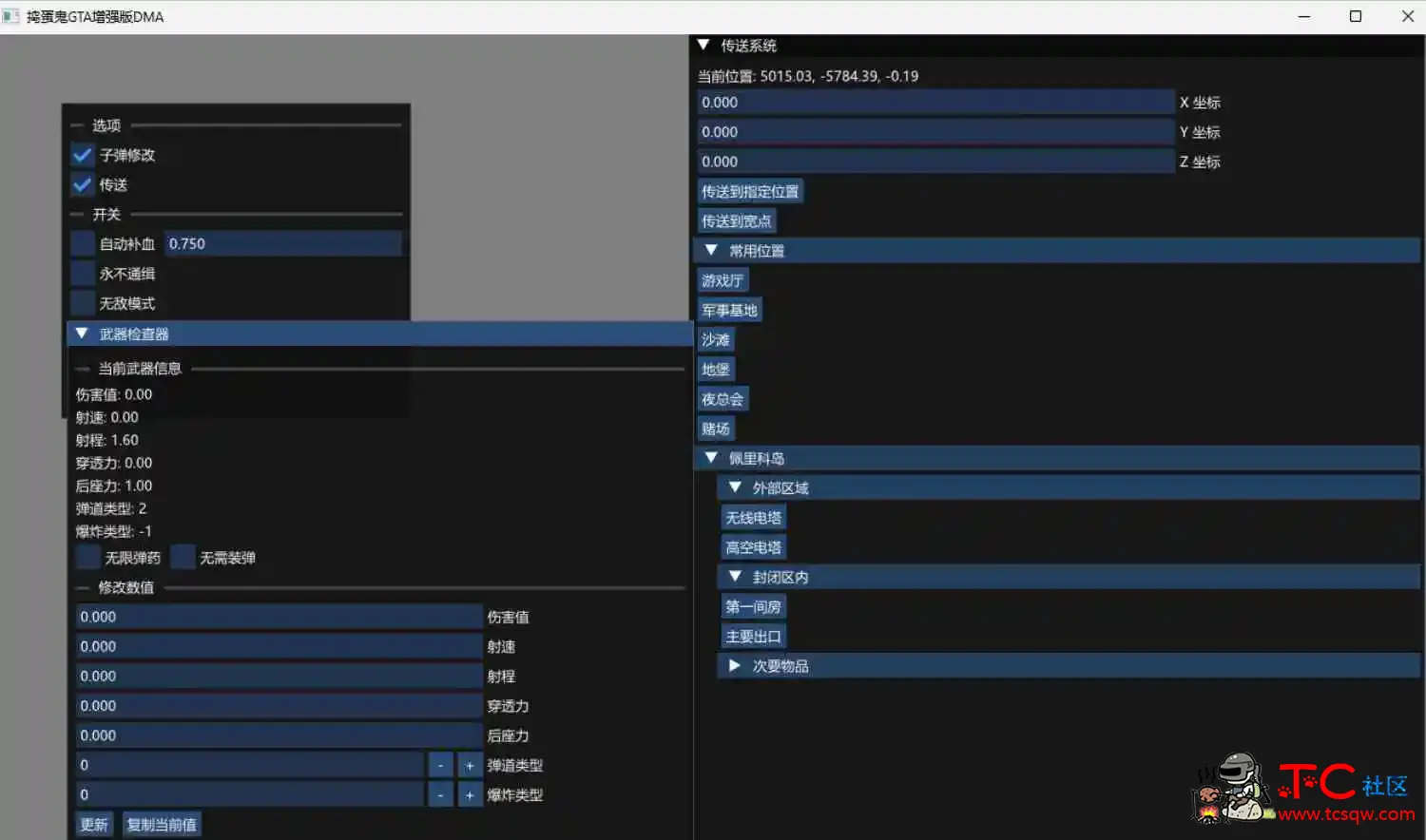Teleport to 军事基地
This screenshot has width=1426, height=840.
click(729, 310)
